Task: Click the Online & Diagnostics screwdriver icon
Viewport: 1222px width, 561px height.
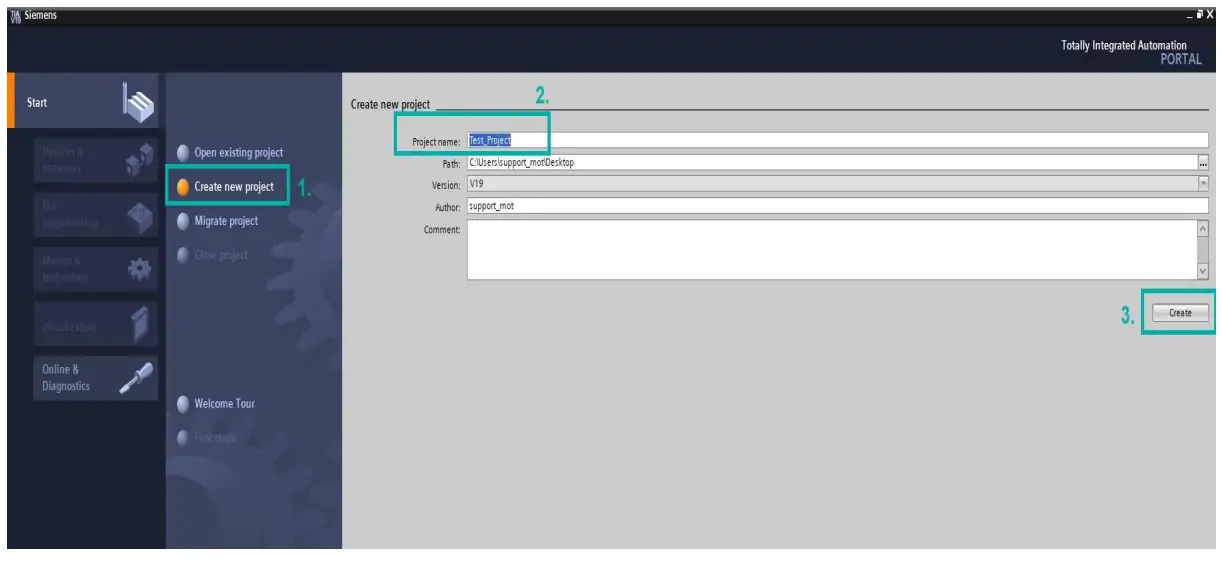Action: (x=137, y=378)
